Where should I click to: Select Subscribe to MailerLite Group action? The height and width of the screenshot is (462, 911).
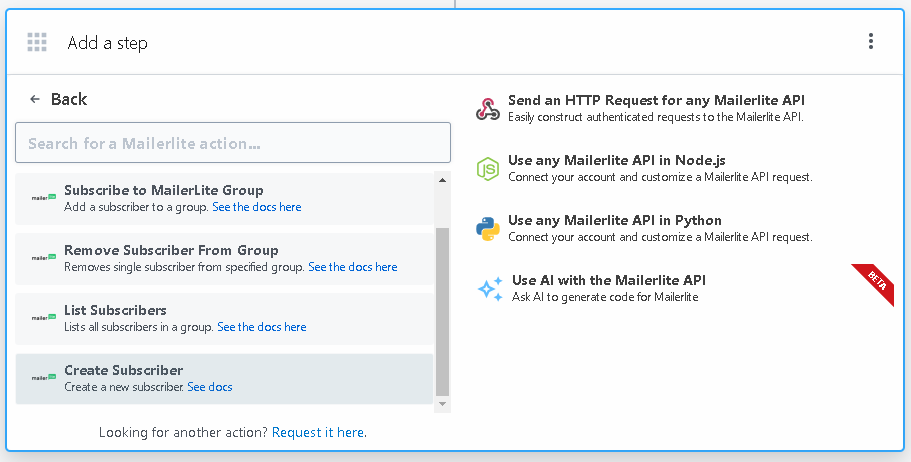(x=224, y=199)
